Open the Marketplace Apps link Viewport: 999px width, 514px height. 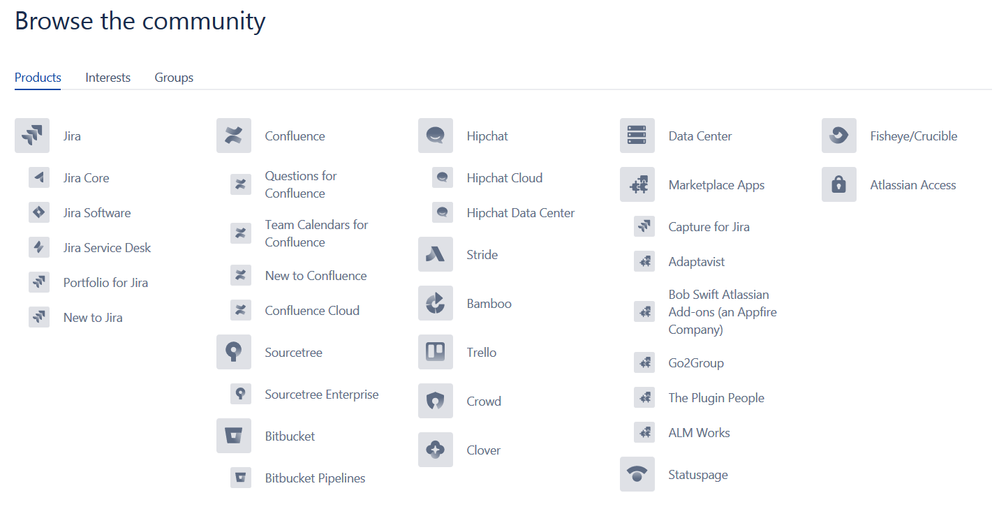(x=717, y=185)
